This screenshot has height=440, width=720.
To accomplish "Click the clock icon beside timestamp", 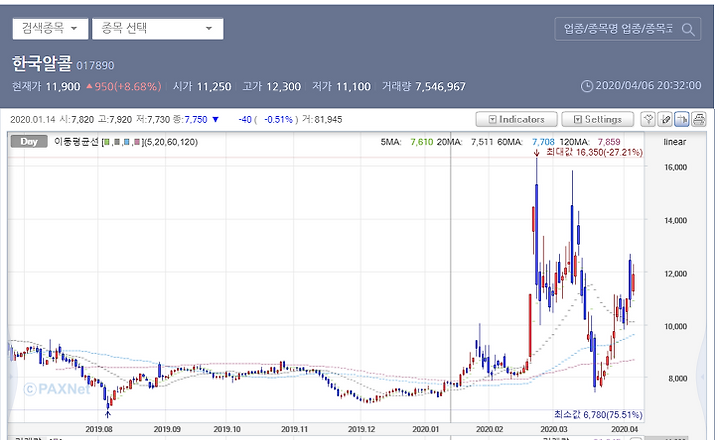I will (x=586, y=86).
